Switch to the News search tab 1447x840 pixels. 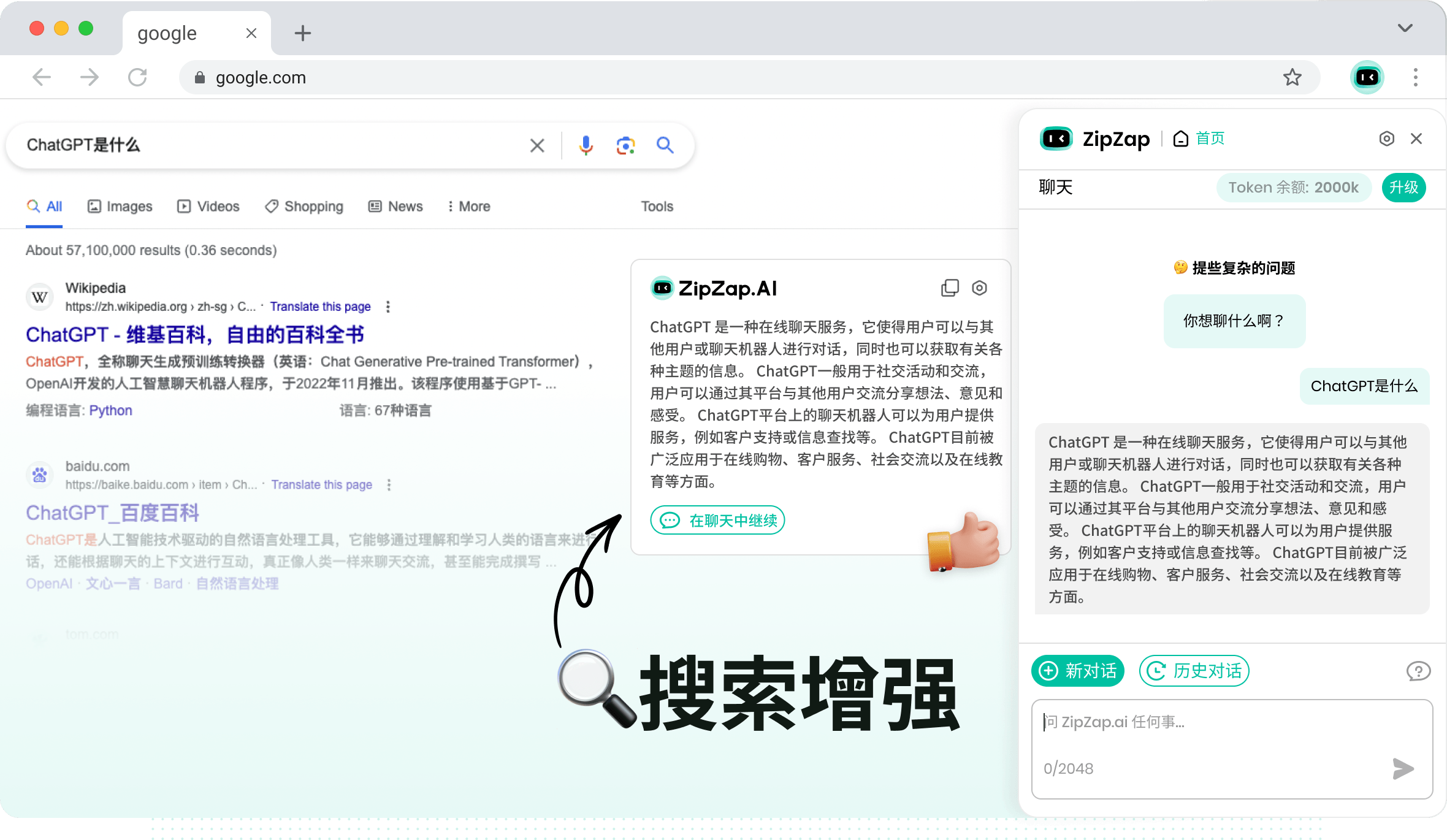(x=395, y=207)
